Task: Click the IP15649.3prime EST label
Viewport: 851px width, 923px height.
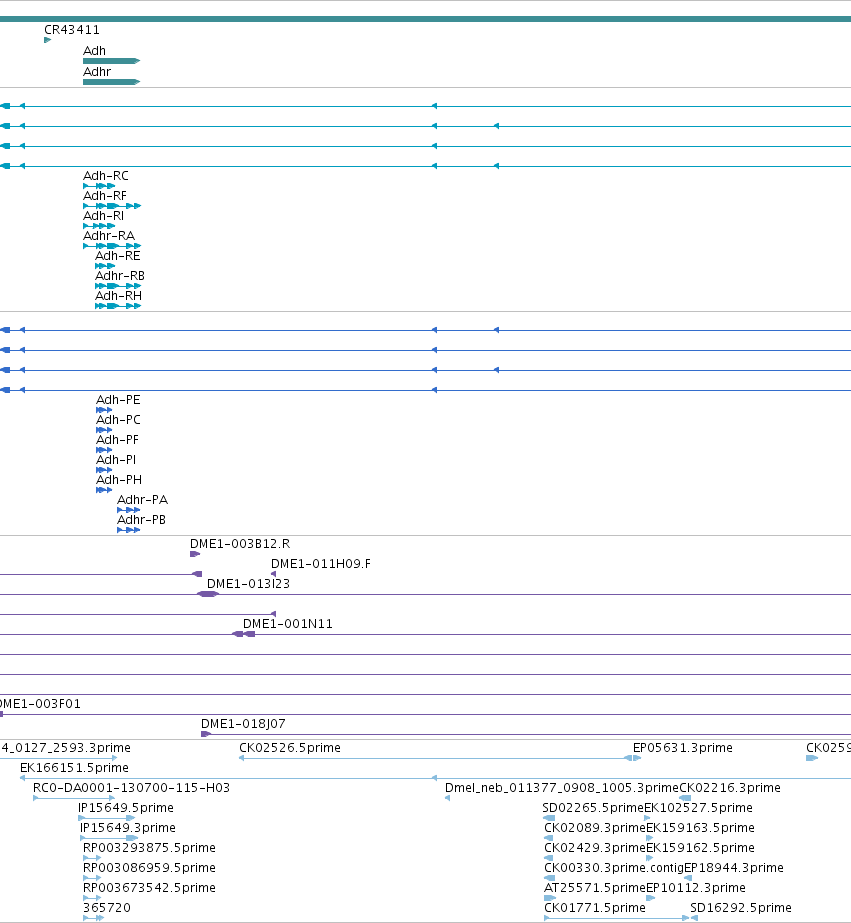Action: [128, 828]
